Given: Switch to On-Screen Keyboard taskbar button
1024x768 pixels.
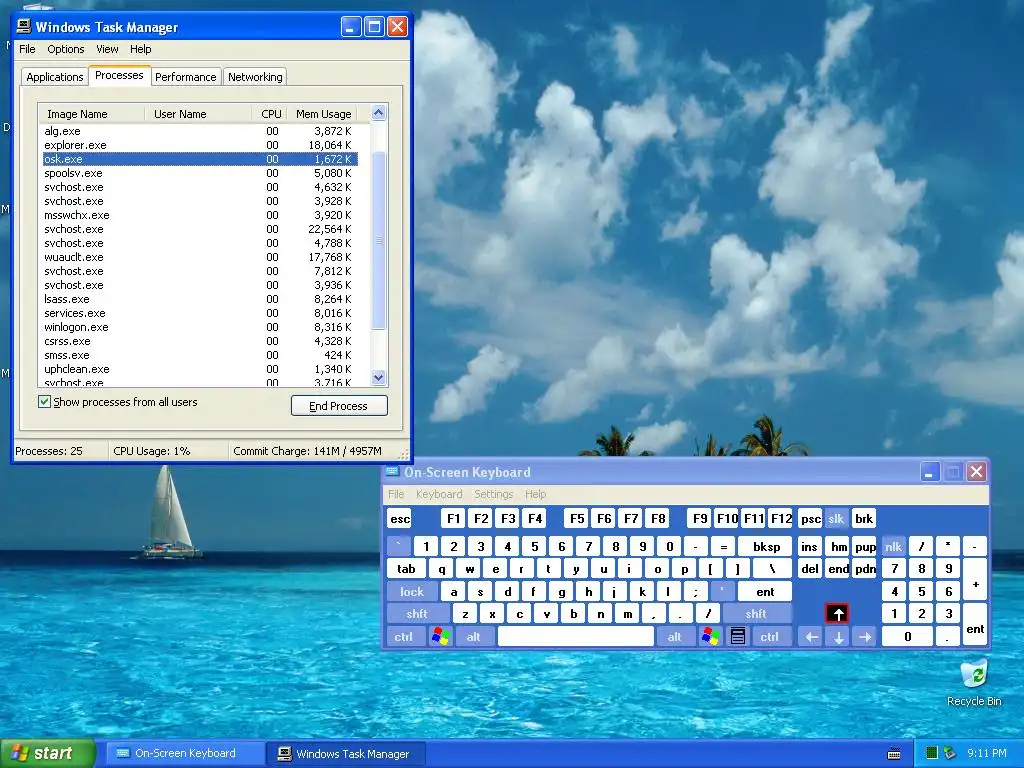Looking at the screenshot, I should tap(185, 753).
